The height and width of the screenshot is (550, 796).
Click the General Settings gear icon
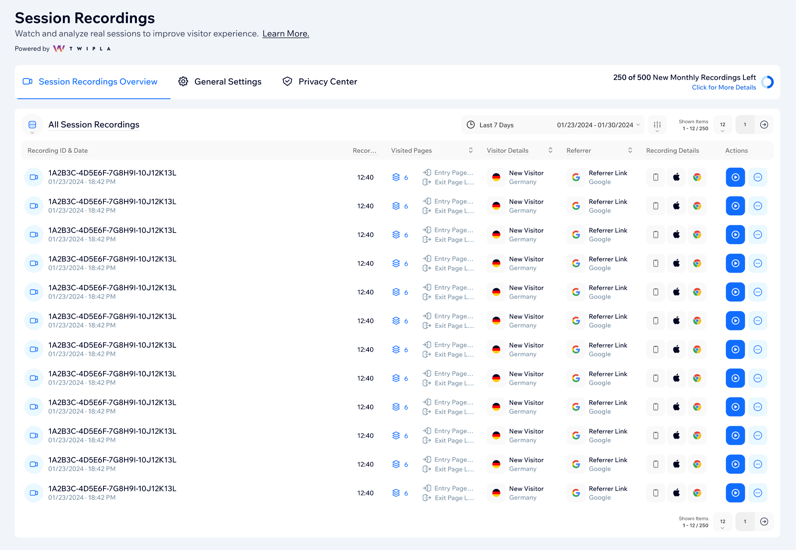tap(183, 81)
